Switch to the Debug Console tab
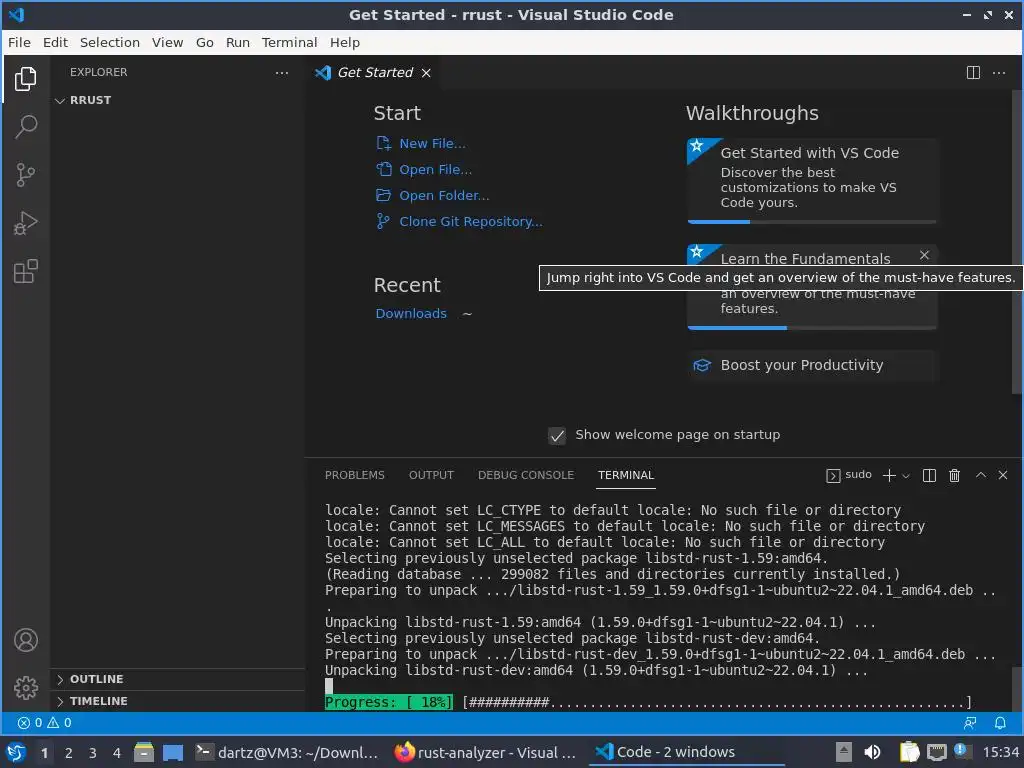This screenshot has height=768, width=1024. (x=526, y=475)
